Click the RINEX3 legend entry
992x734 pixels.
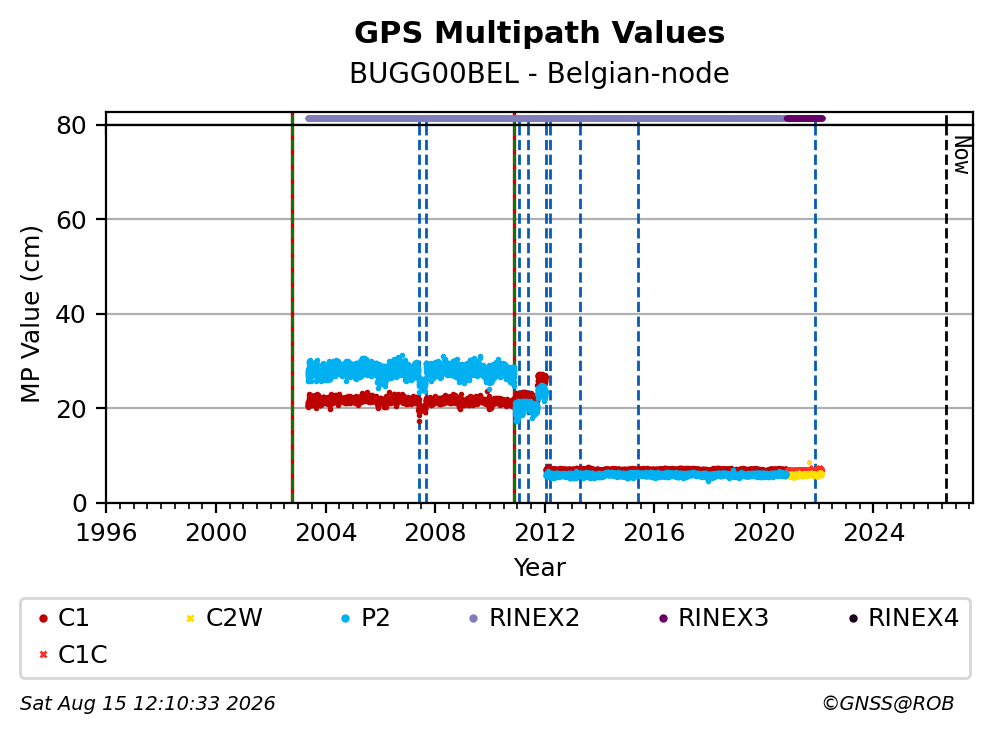tap(713, 618)
